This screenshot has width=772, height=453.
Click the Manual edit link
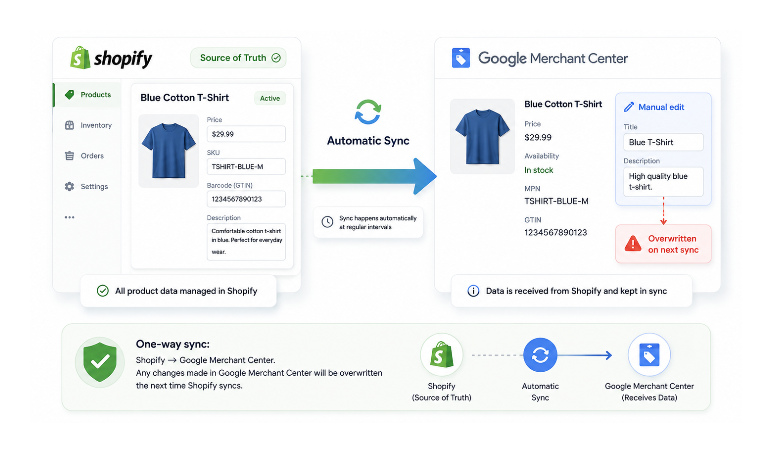click(661, 107)
